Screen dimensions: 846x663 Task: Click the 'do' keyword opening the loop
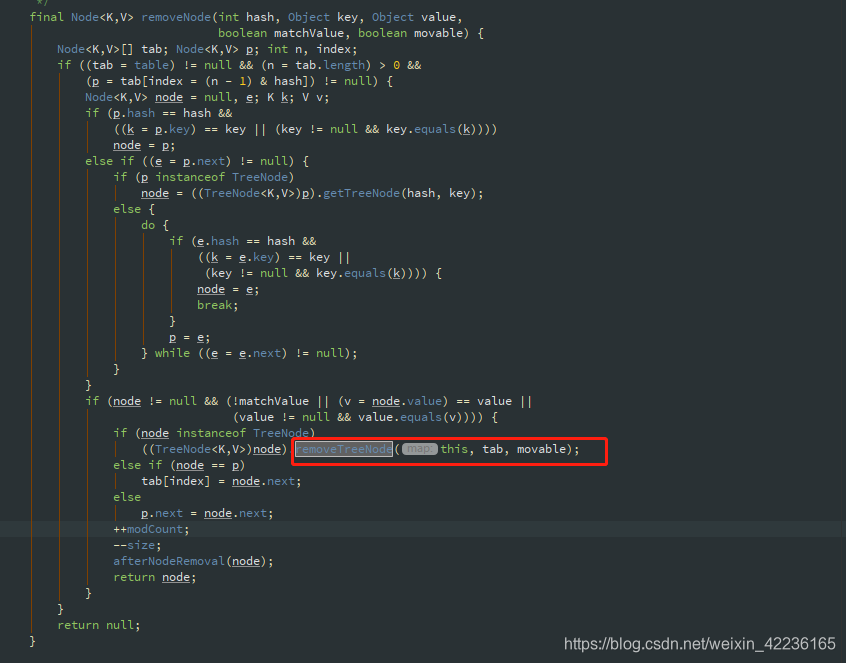(148, 225)
